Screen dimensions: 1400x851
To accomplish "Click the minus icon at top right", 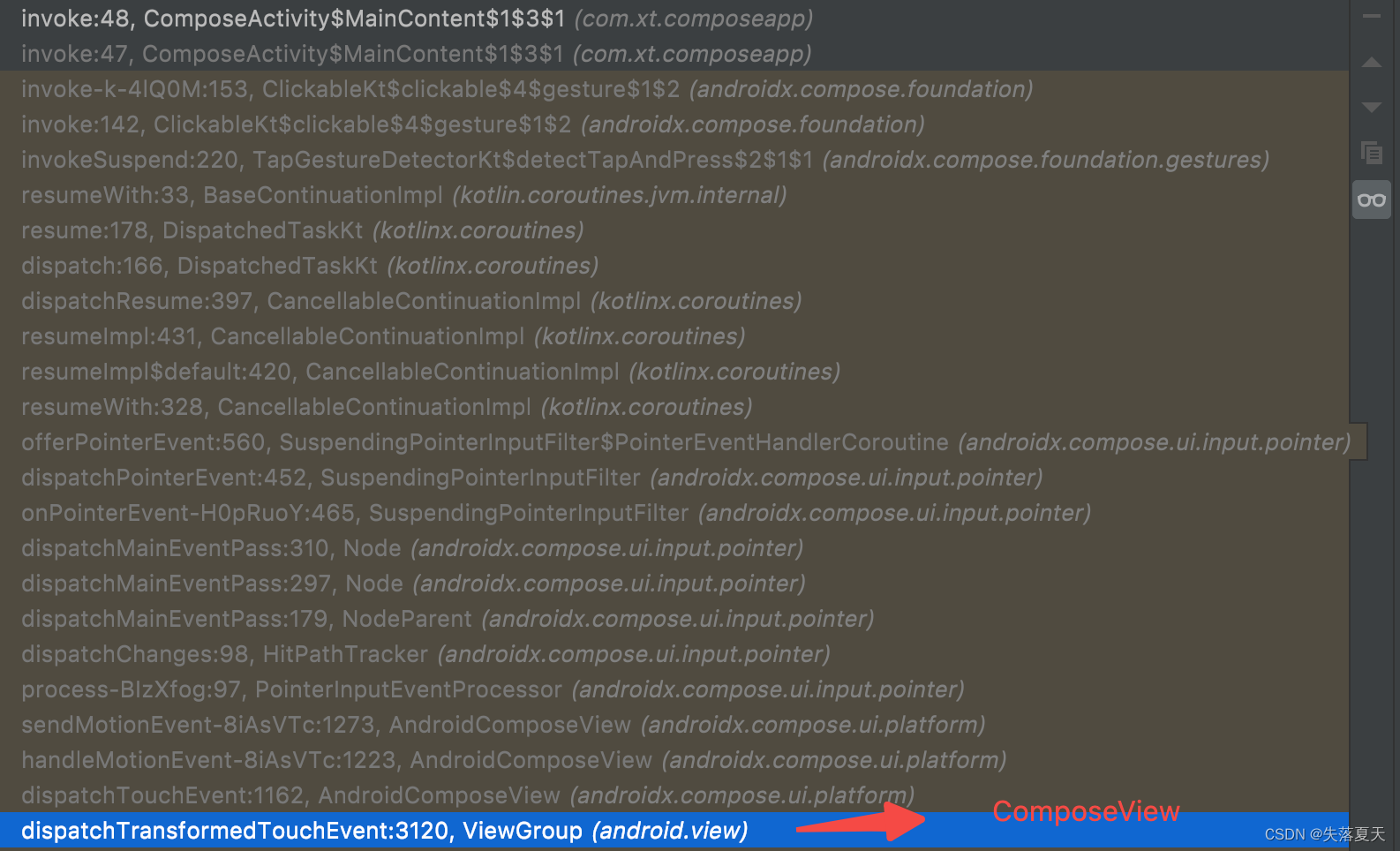I will coord(1371,16).
